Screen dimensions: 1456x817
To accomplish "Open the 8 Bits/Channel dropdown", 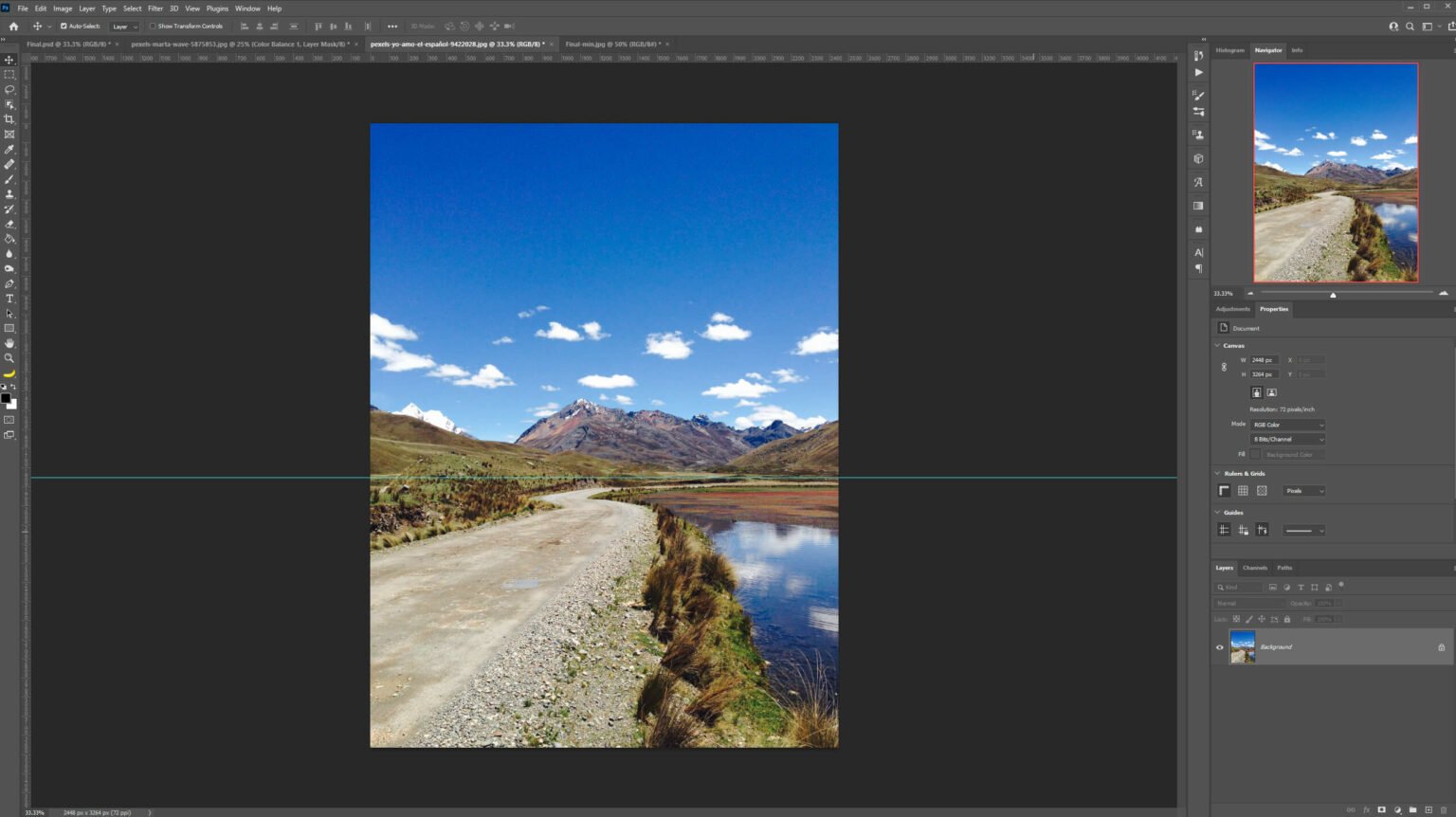I will [x=1287, y=440].
